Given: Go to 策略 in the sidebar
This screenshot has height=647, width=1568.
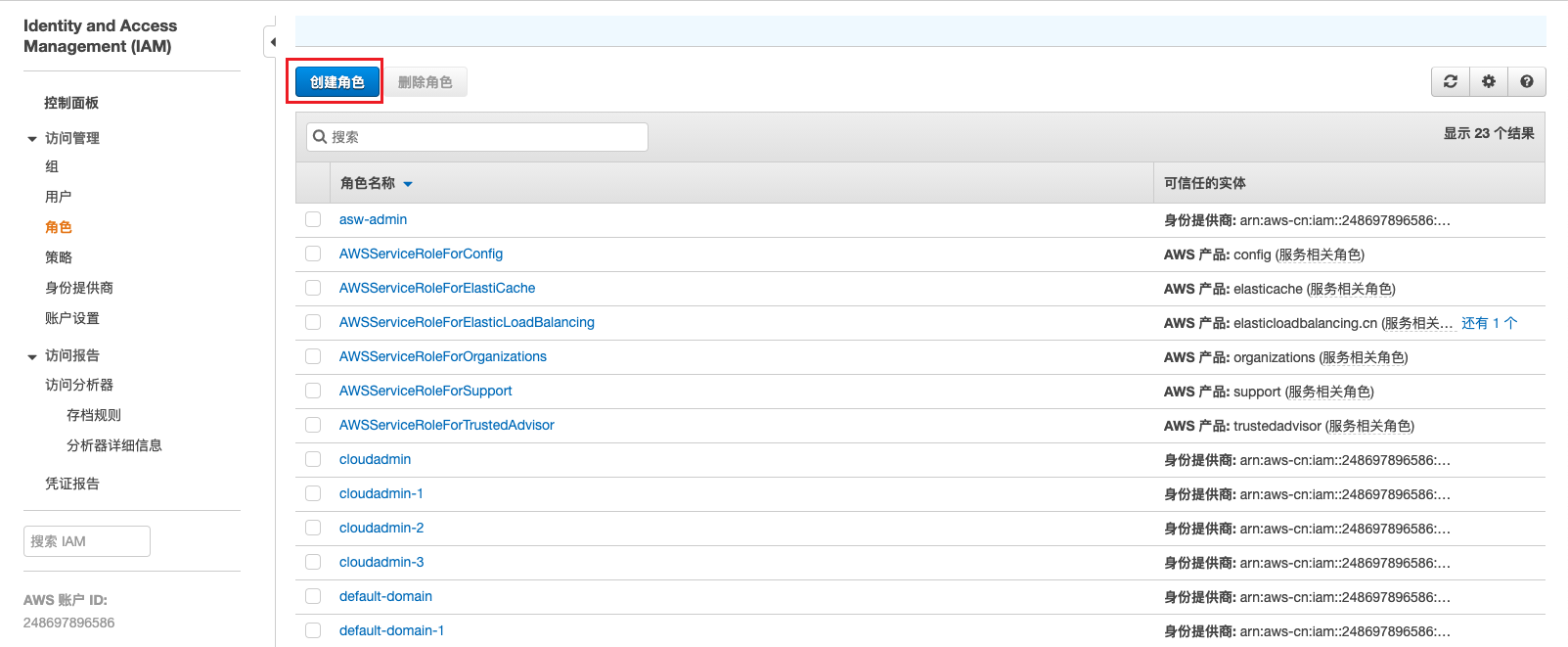Looking at the screenshot, I should tap(59, 257).
